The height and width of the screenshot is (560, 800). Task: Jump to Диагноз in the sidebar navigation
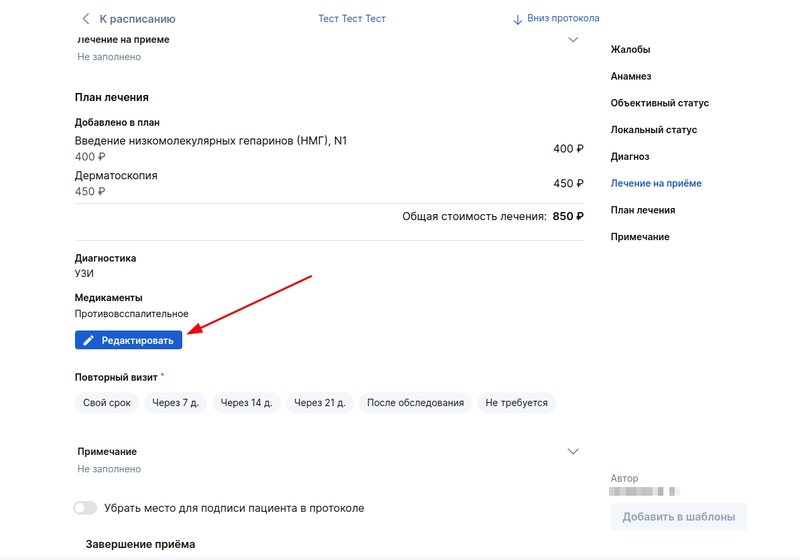(630, 157)
